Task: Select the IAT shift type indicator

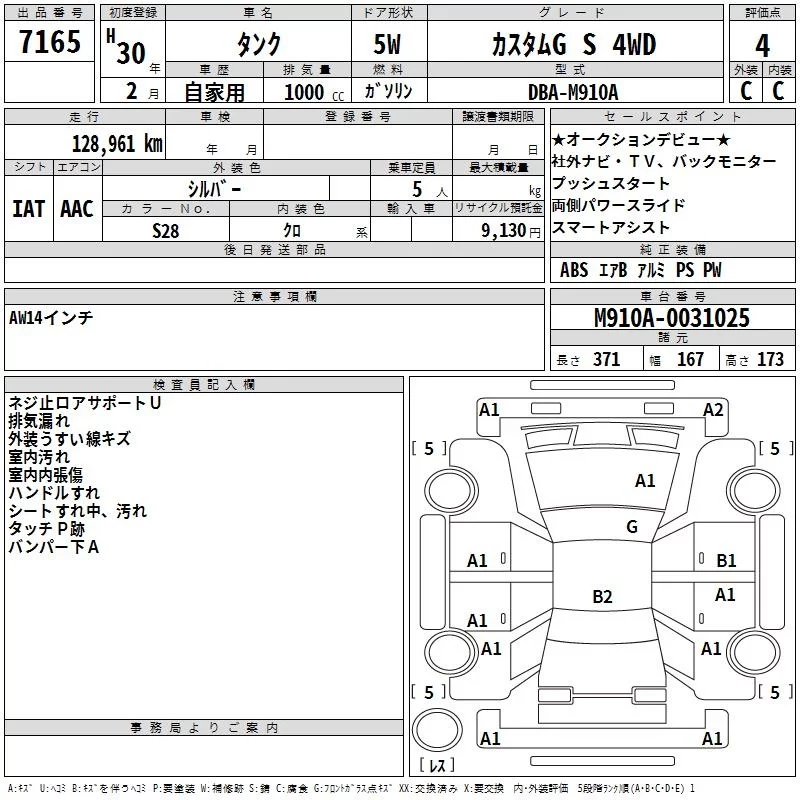Action: pyautogui.click(x=29, y=208)
